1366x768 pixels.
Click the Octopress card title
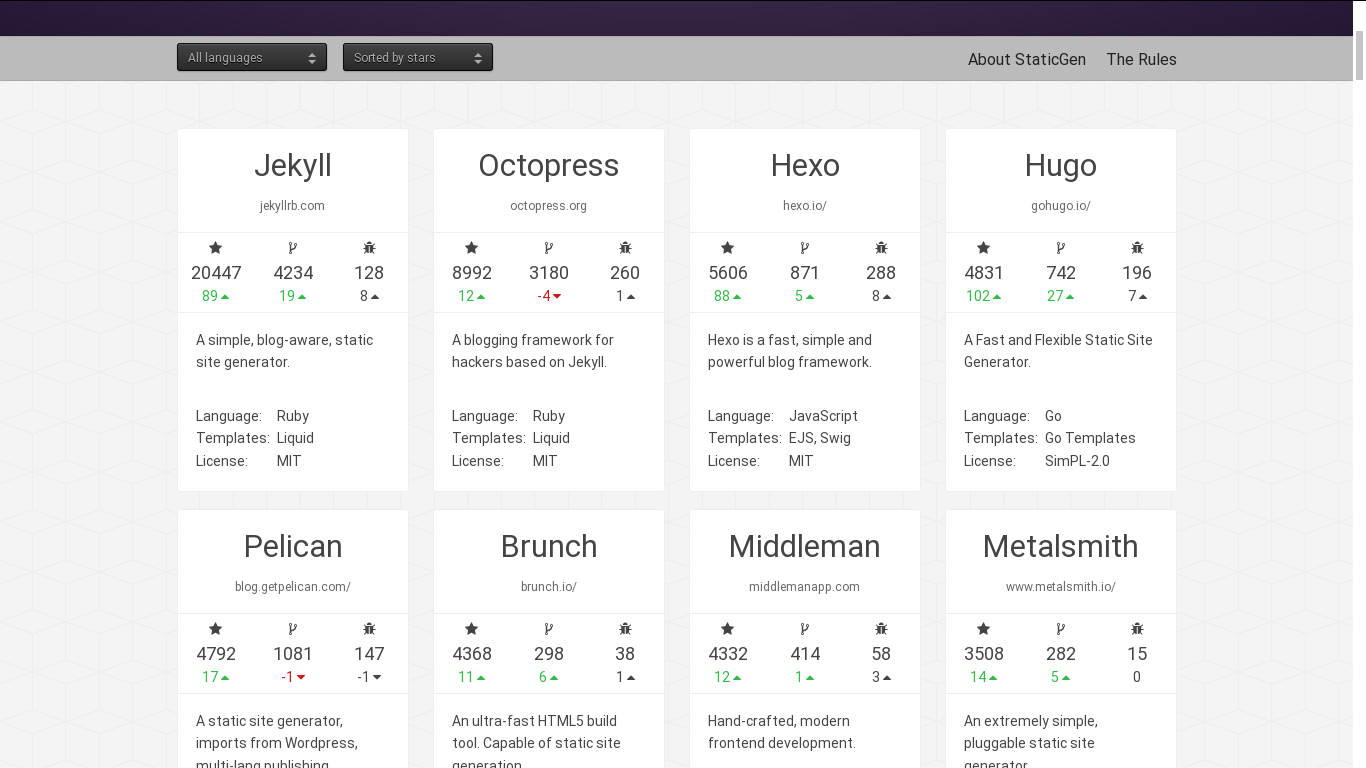tap(549, 165)
